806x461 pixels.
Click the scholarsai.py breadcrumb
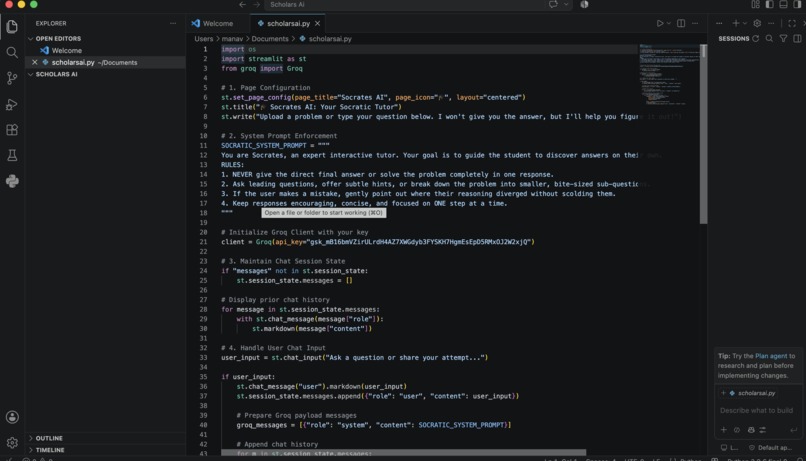click(x=325, y=39)
